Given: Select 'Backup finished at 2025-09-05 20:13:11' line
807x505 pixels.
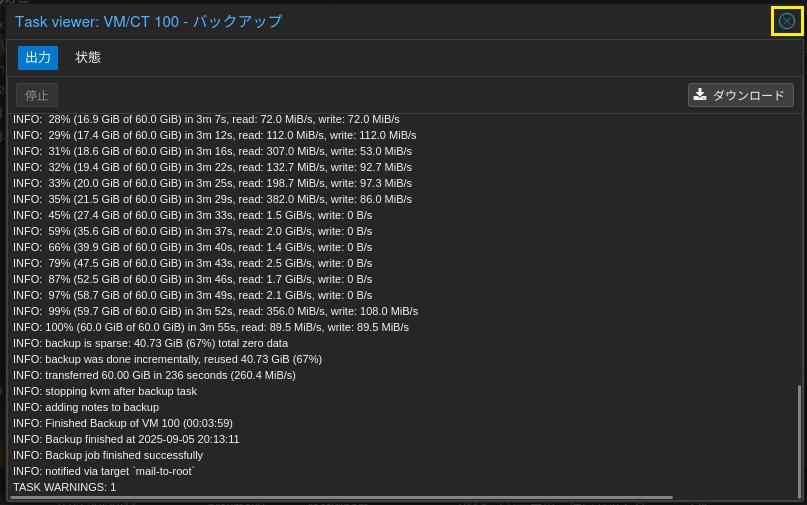Looking at the screenshot, I should [126, 439].
